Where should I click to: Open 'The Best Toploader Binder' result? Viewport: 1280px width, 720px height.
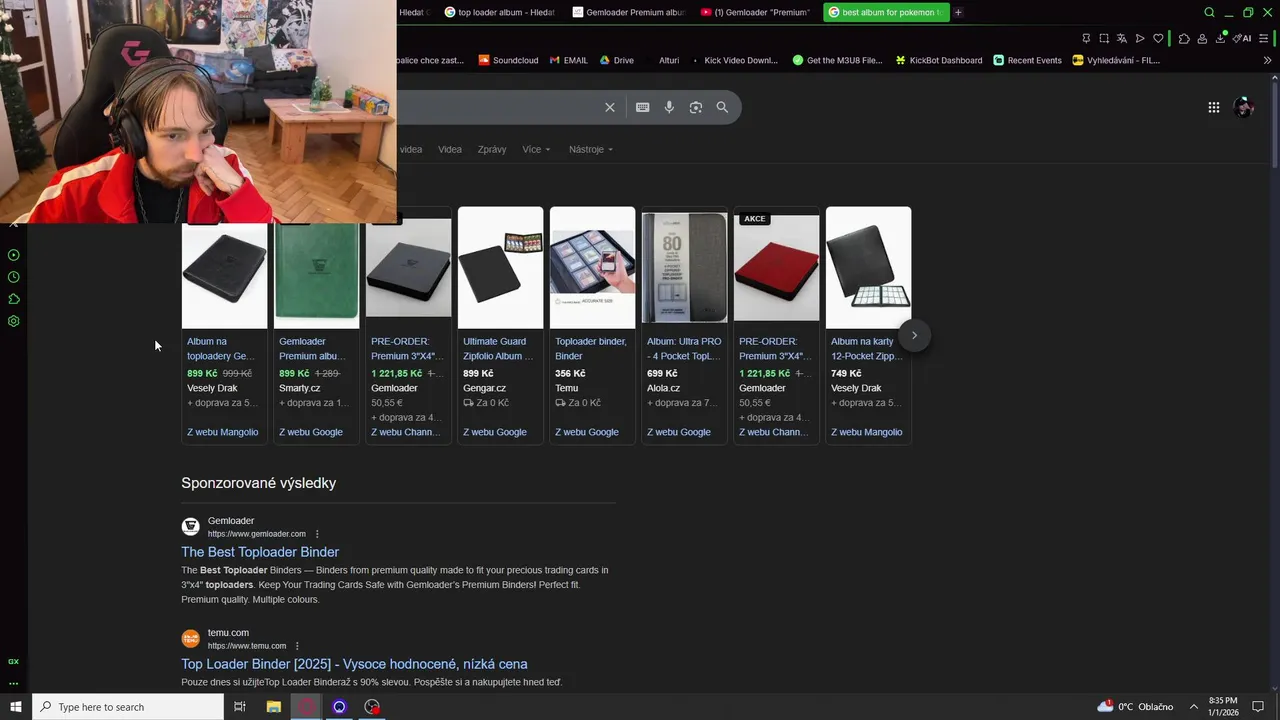pyautogui.click(x=260, y=552)
